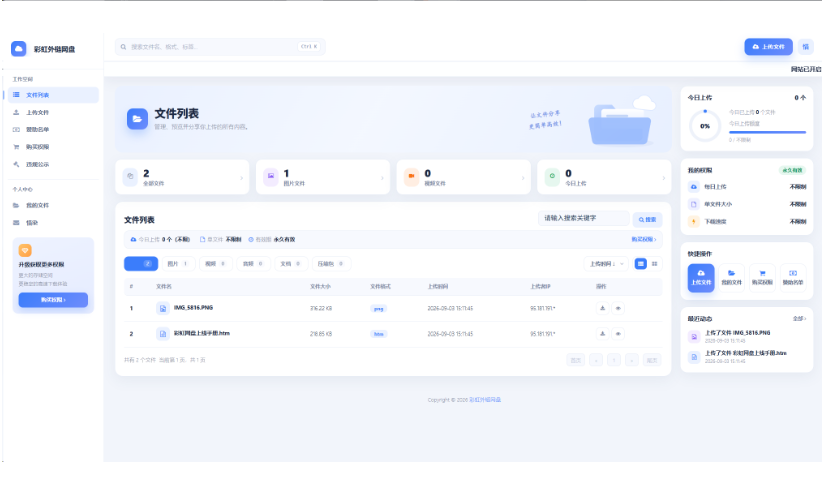
Task: Open 购买权限 in the sidebar
Action: [53, 147]
